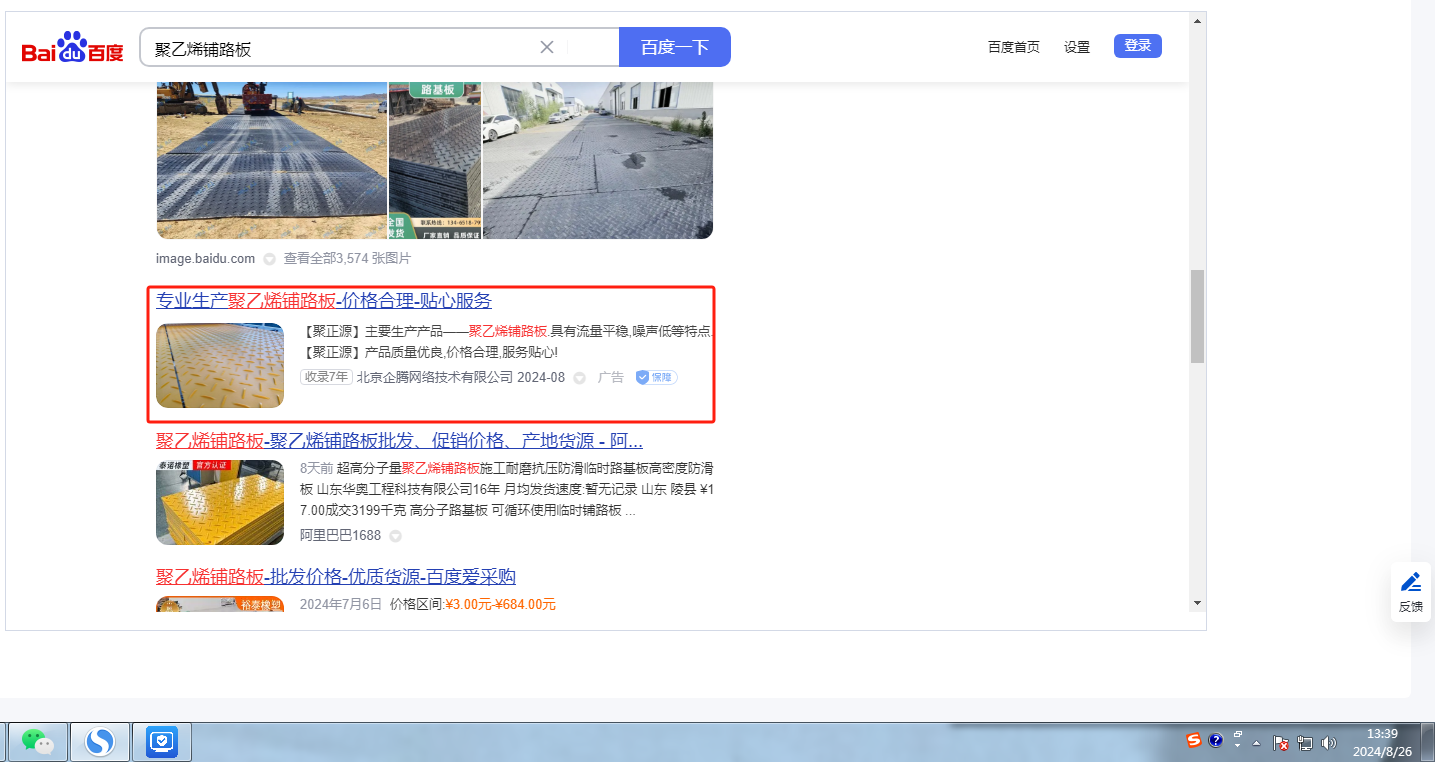Image resolution: width=1435 pixels, height=762 pixels.
Task: Click the 广告 label on the ad
Action: (611, 377)
